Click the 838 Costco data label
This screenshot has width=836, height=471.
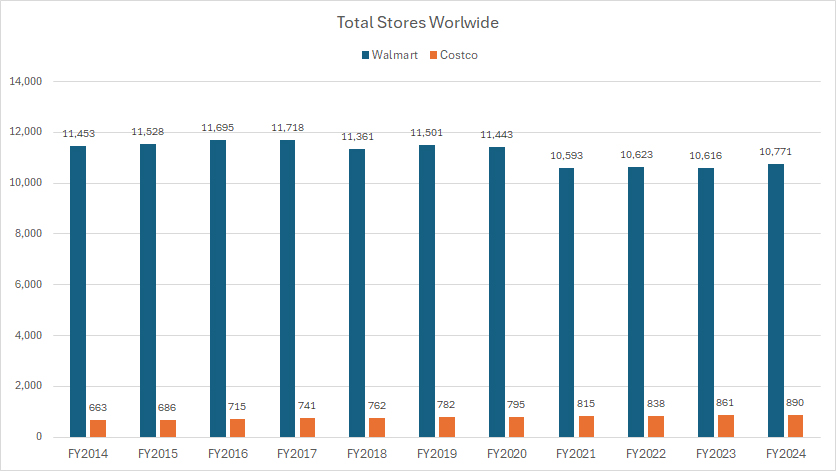click(x=656, y=404)
